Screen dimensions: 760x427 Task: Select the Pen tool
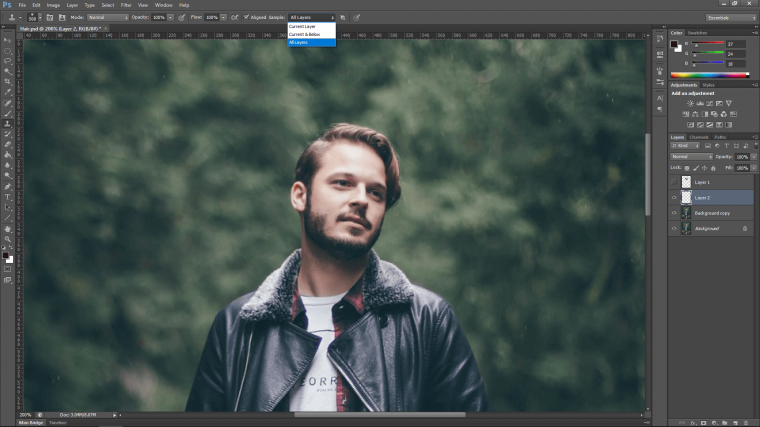(7, 187)
